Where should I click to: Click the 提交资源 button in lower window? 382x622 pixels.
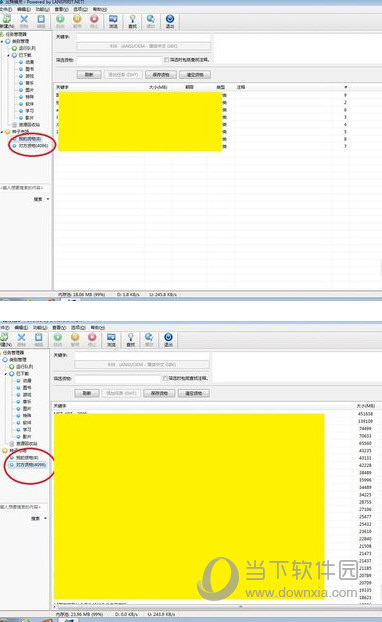(x=194, y=393)
